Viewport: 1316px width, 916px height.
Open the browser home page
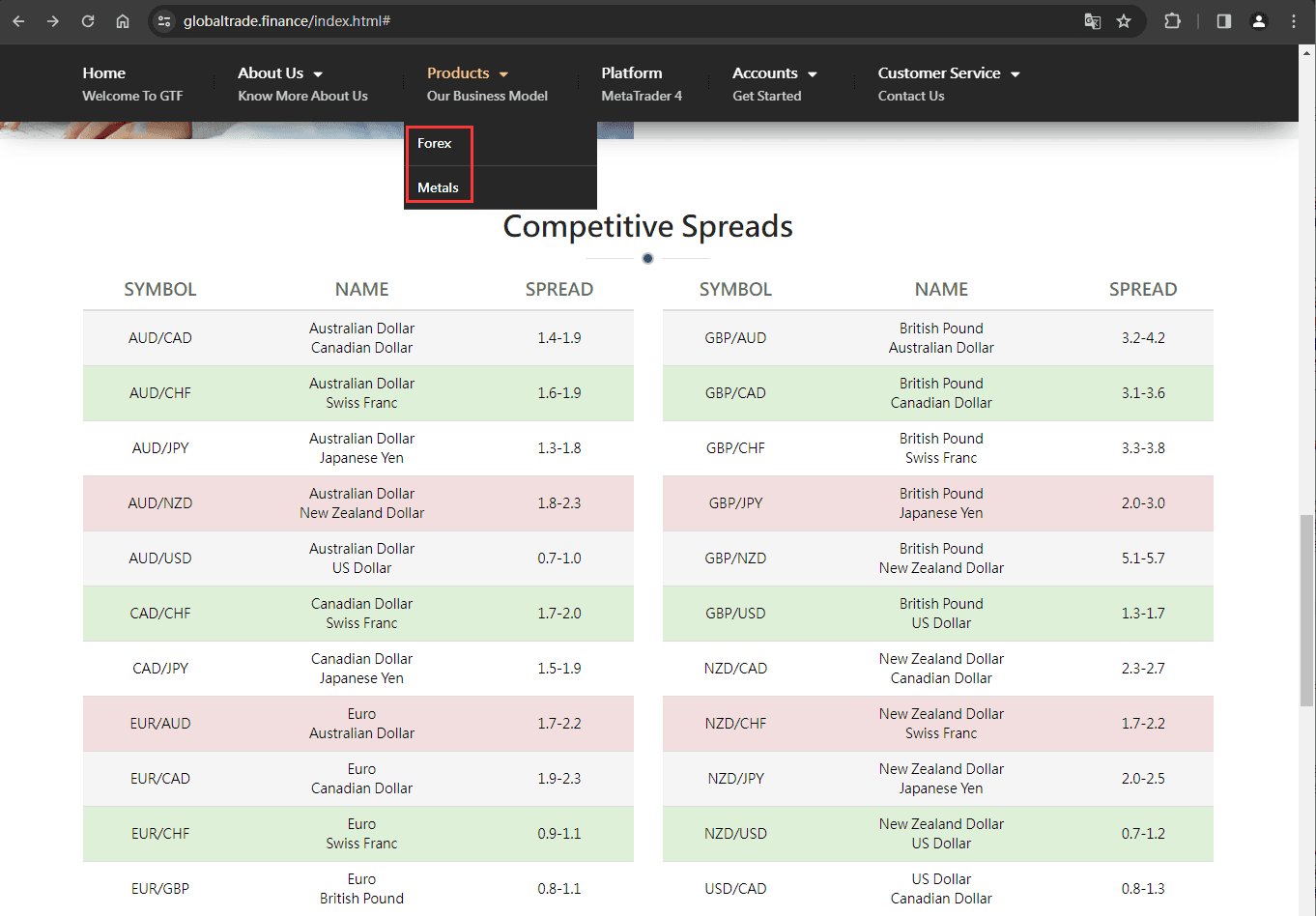[123, 21]
